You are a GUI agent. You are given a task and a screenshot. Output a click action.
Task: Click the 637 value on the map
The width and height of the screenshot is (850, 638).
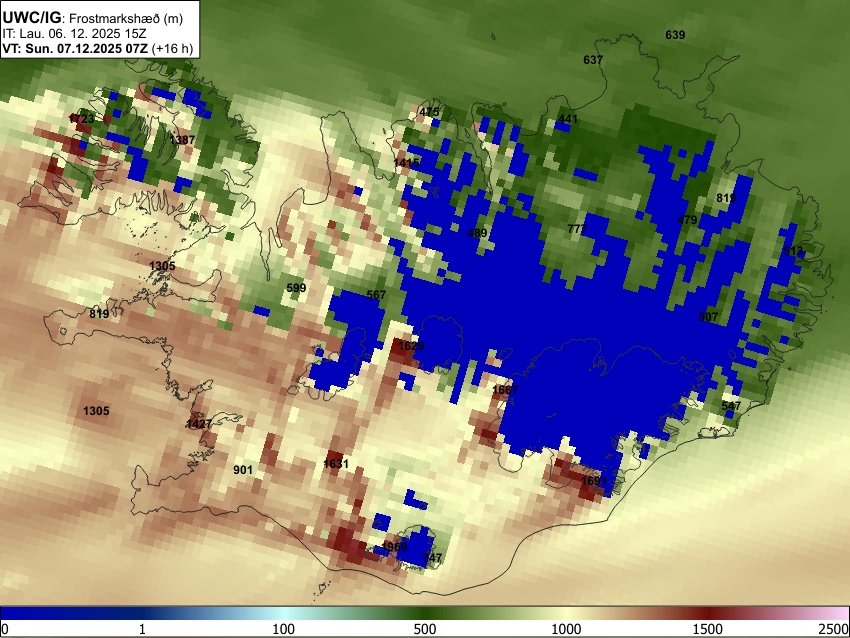(x=593, y=60)
